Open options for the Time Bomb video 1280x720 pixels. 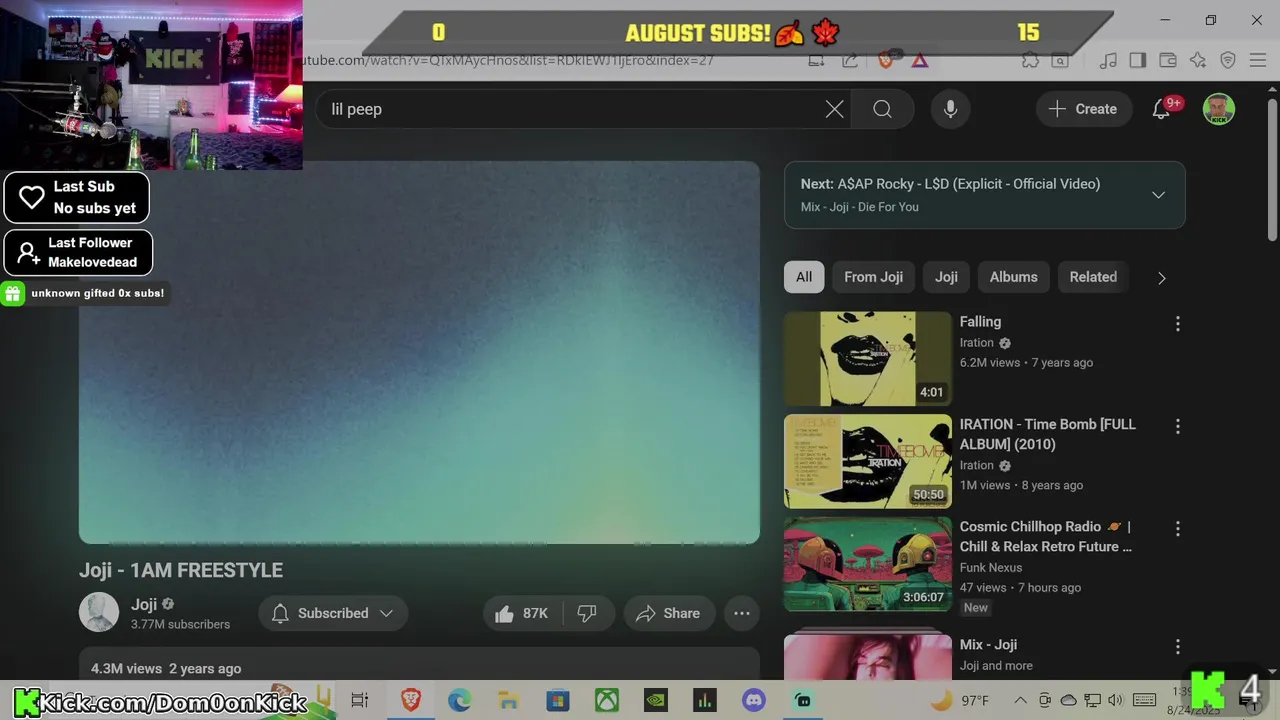[x=1177, y=426]
